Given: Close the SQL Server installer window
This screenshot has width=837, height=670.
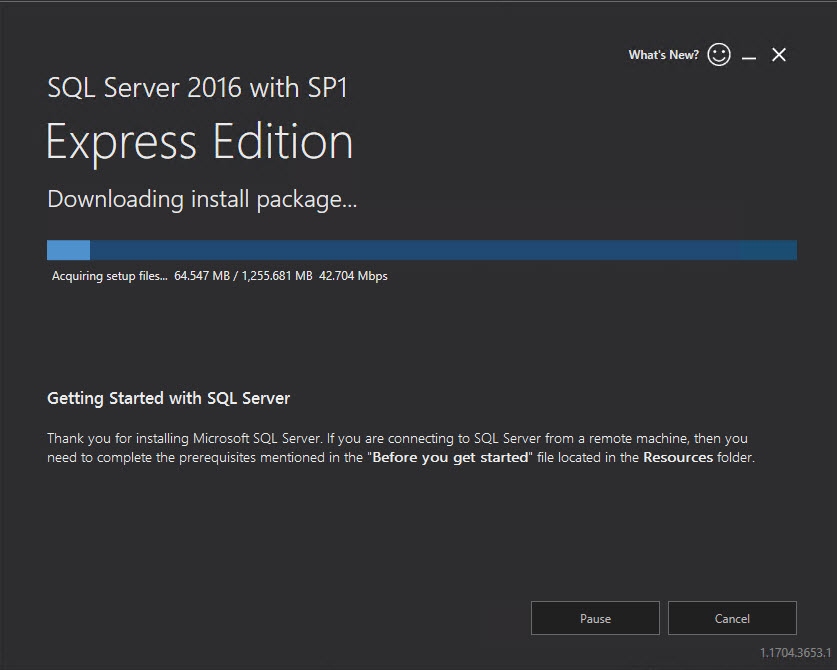Looking at the screenshot, I should (779, 55).
